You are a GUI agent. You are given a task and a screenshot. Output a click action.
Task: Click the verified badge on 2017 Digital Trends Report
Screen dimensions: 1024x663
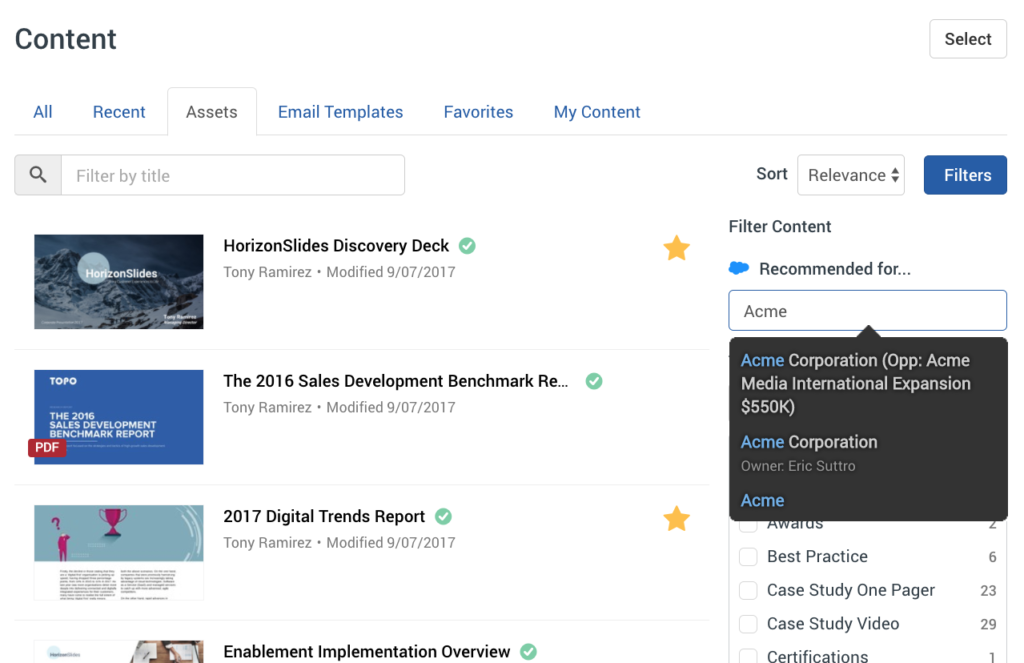[443, 516]
